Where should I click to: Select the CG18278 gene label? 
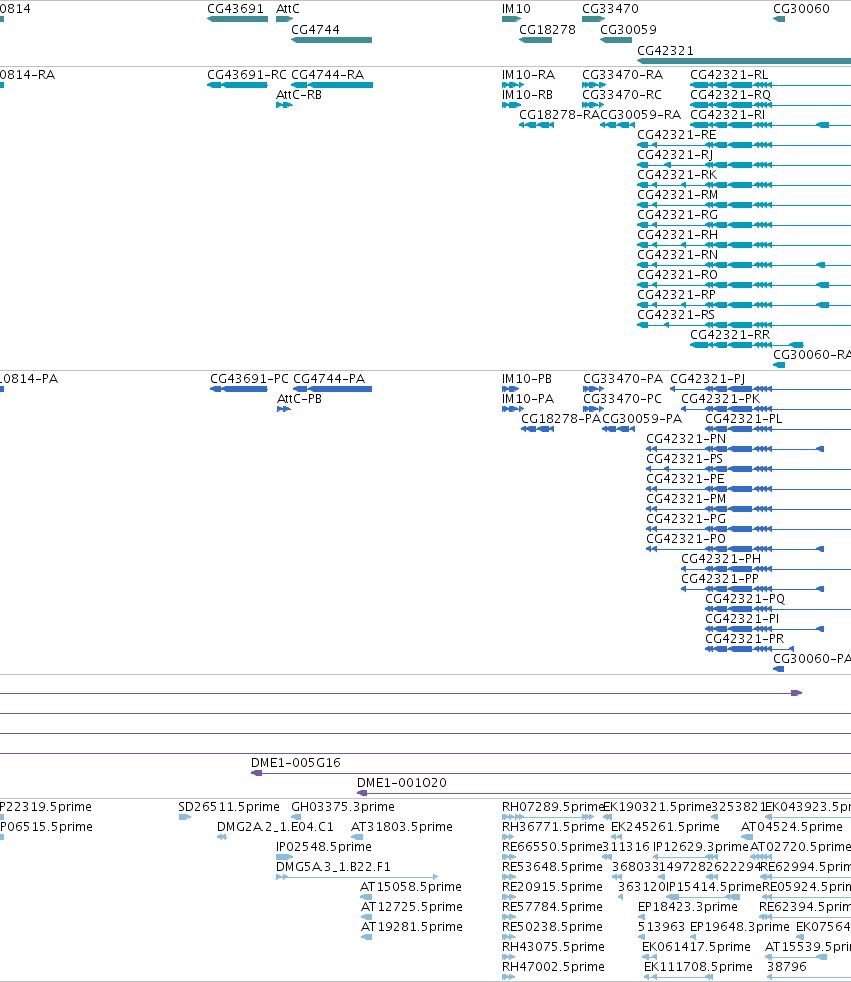547,29
